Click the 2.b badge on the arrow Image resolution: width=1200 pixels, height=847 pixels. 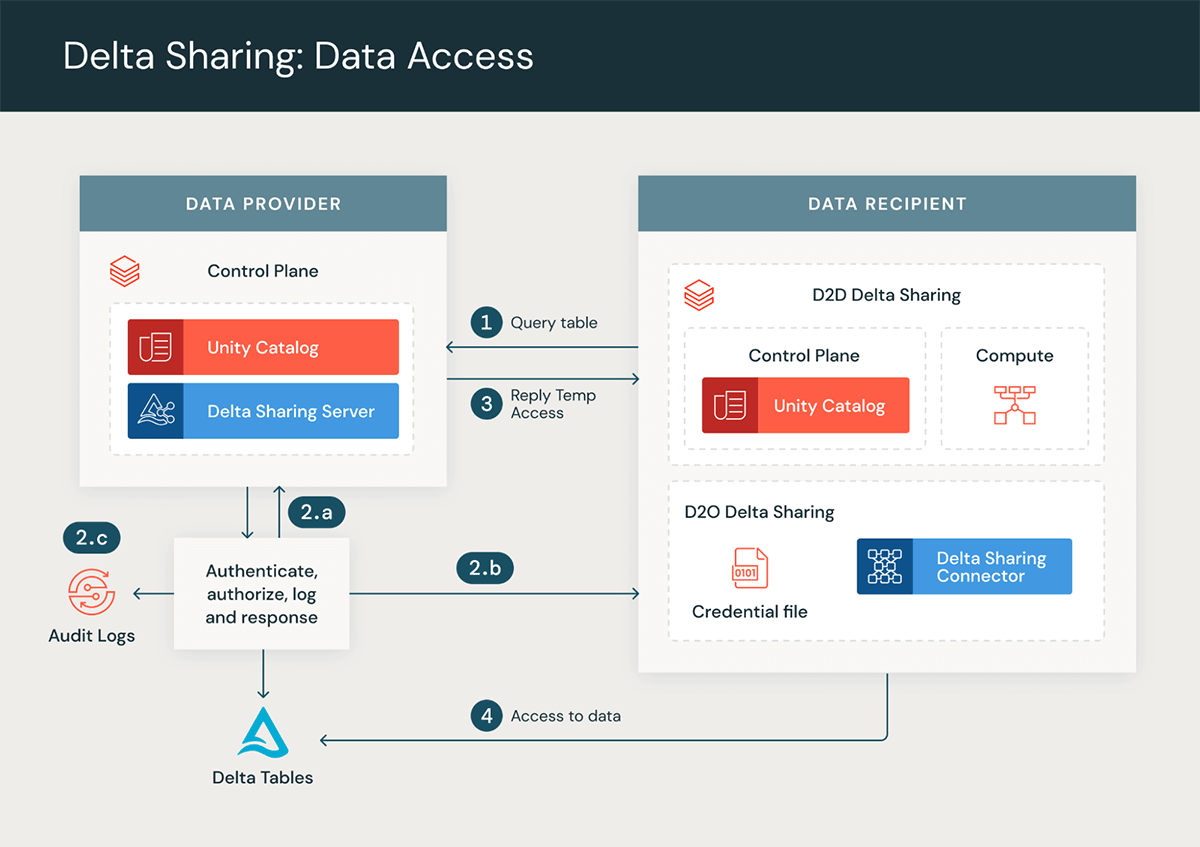485,567
